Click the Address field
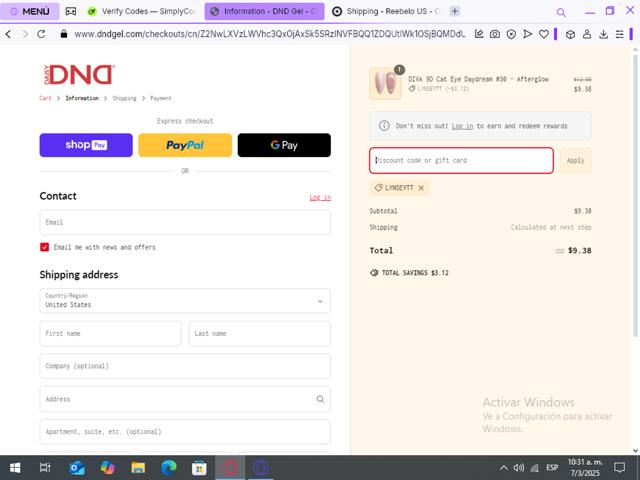Viewport: 640px width, 480px height. pyautogui.click(x=185, y=399)
